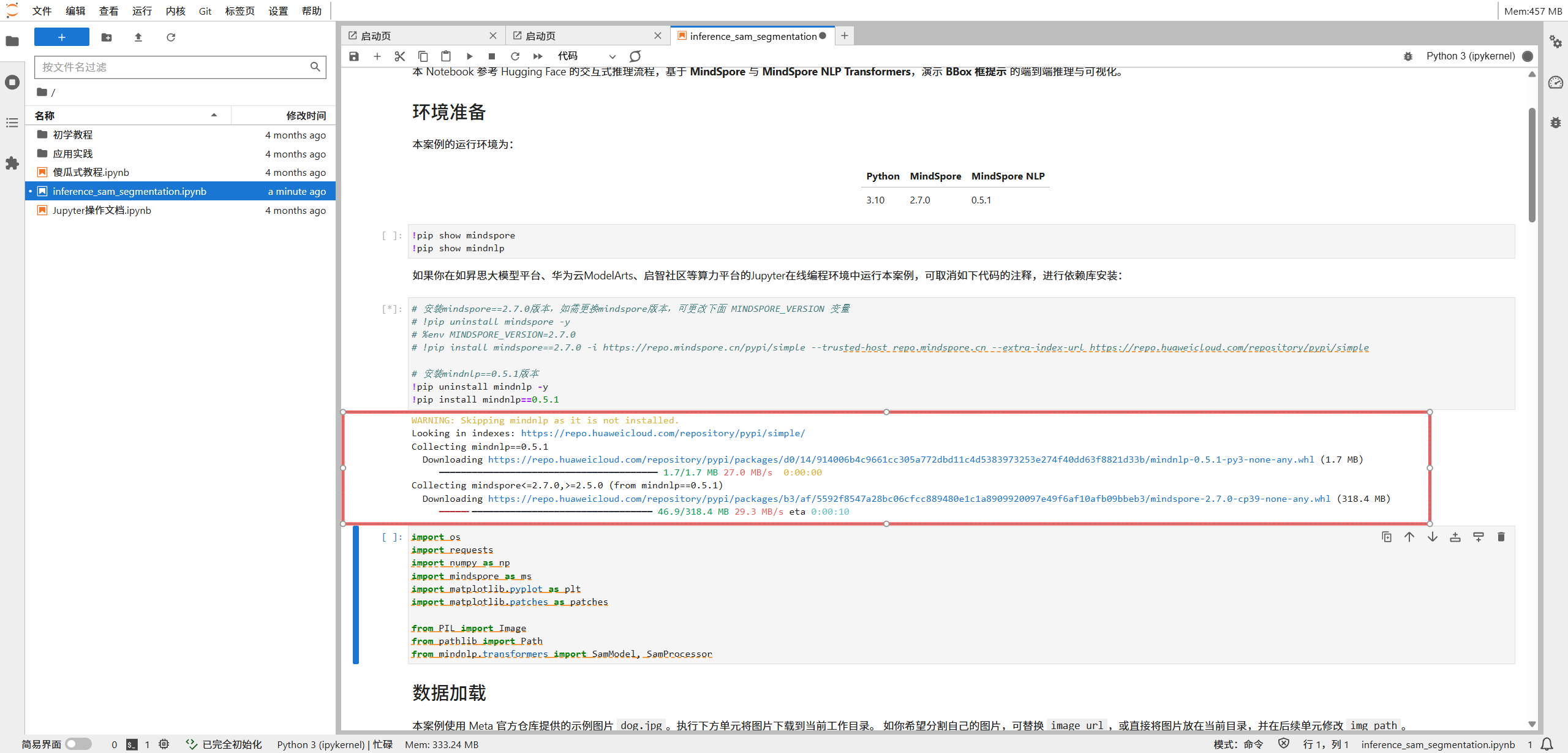Open the huaweicloud pypi simple index link
This screenshot has height=753, width=1568.
coord(663,434)
